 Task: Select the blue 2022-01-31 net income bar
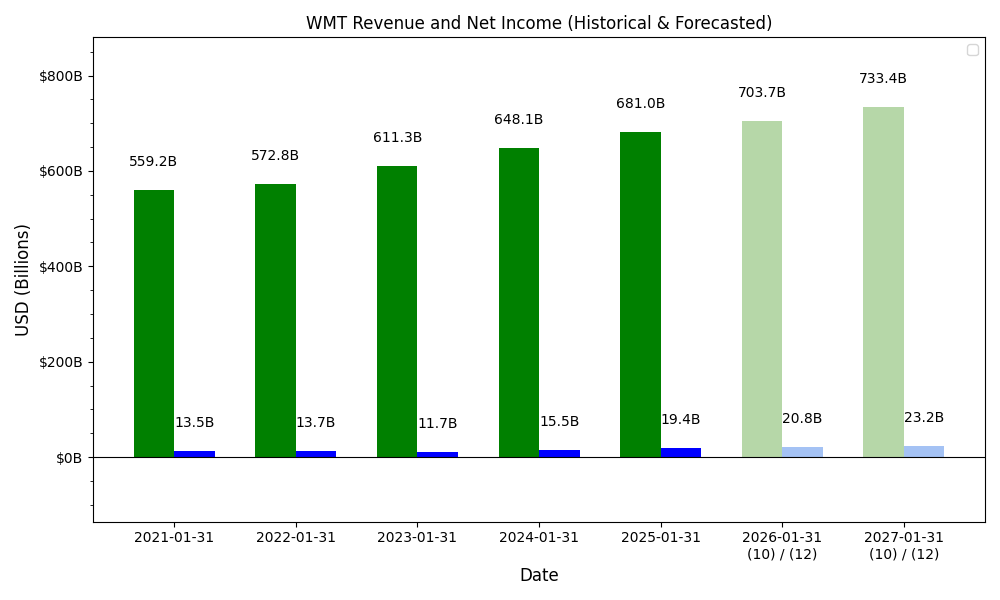pyautogui.click(x=316, y=454)
